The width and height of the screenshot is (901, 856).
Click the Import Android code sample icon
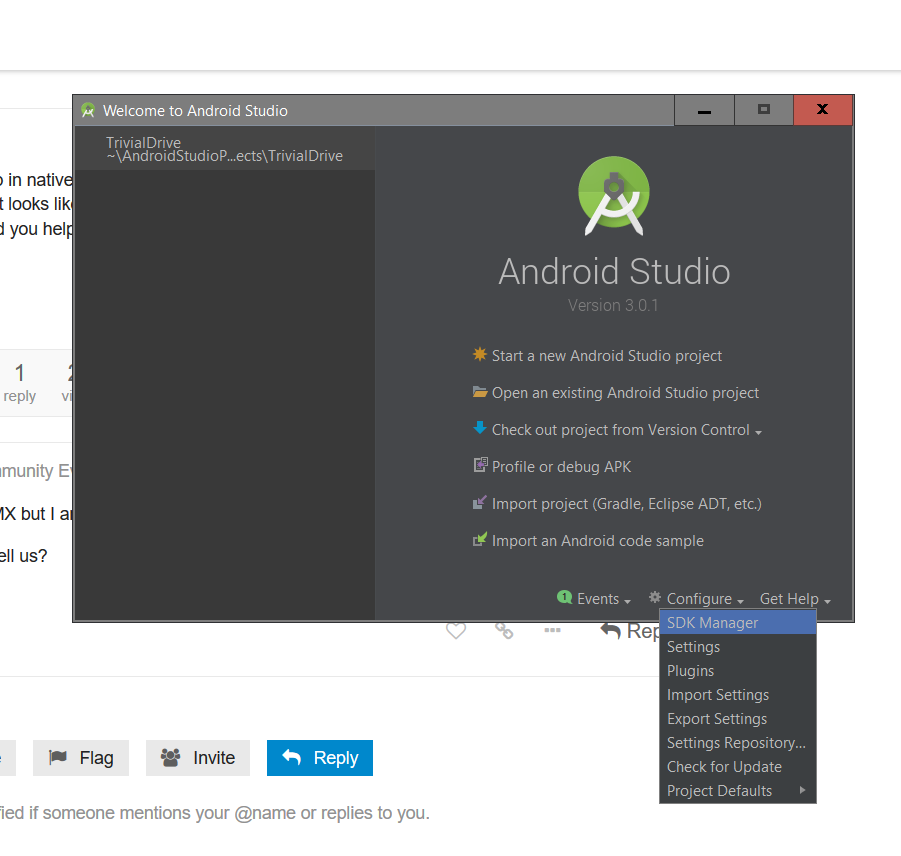click(480, 540)
